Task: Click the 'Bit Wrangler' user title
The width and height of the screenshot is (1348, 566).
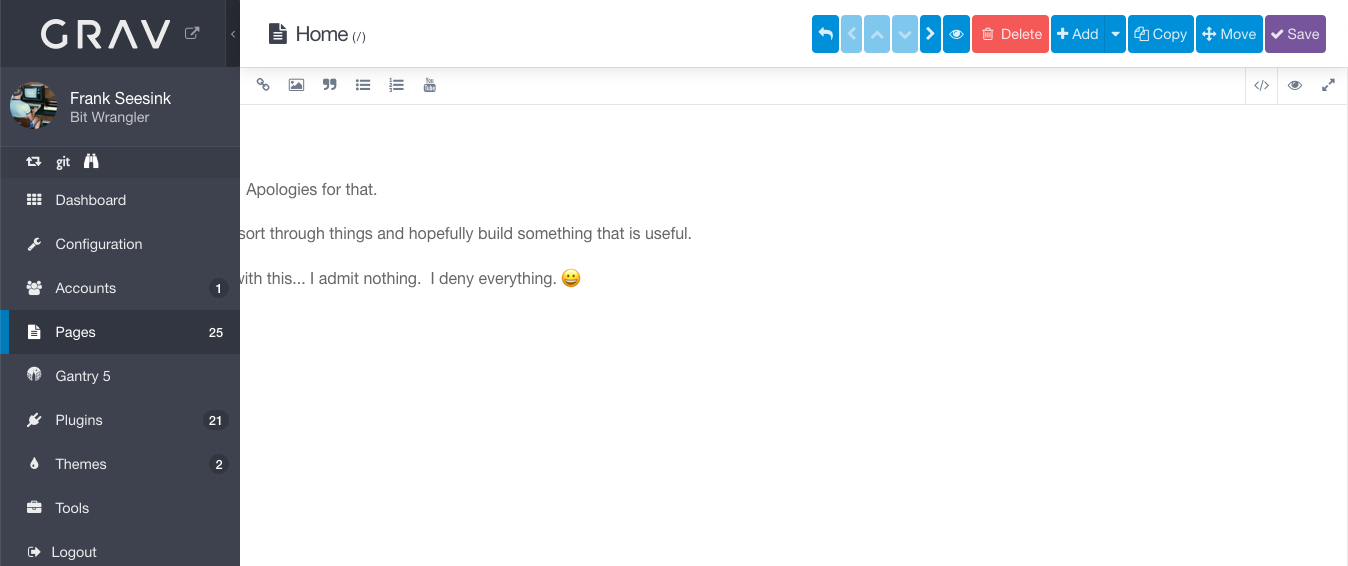Action: tap(110, 117)
